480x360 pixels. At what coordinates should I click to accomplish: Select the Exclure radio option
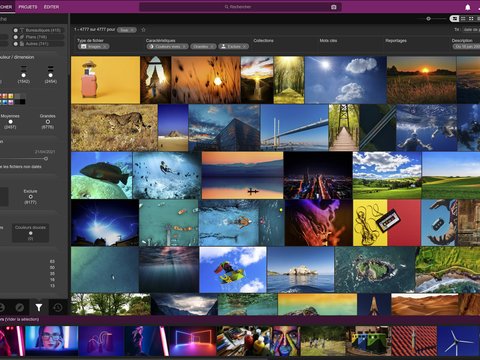click(30, 197)
